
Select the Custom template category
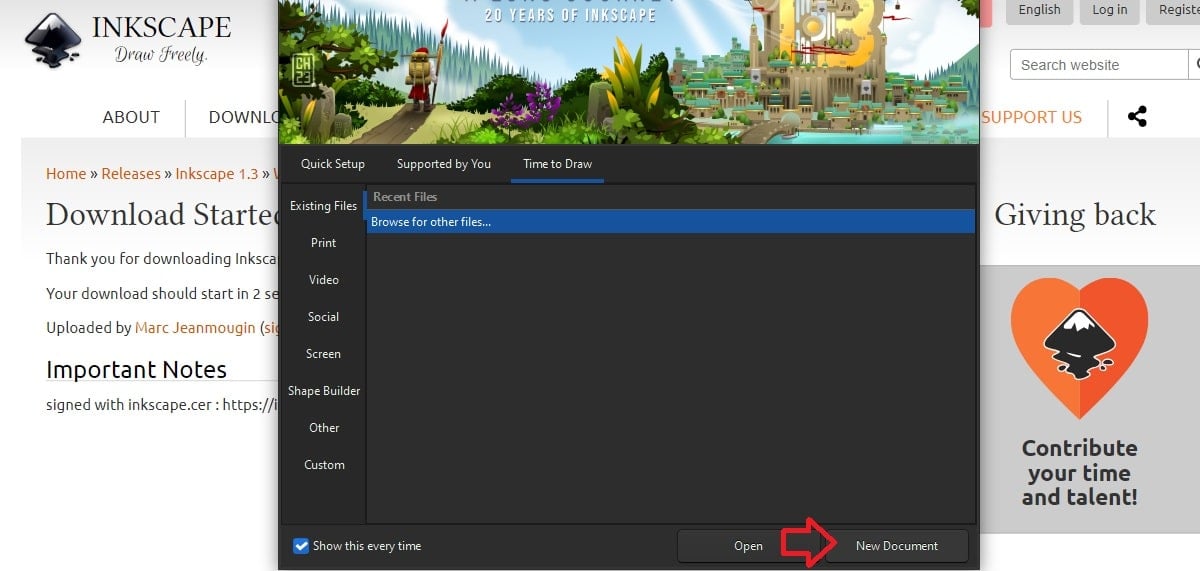click(324, 465)
